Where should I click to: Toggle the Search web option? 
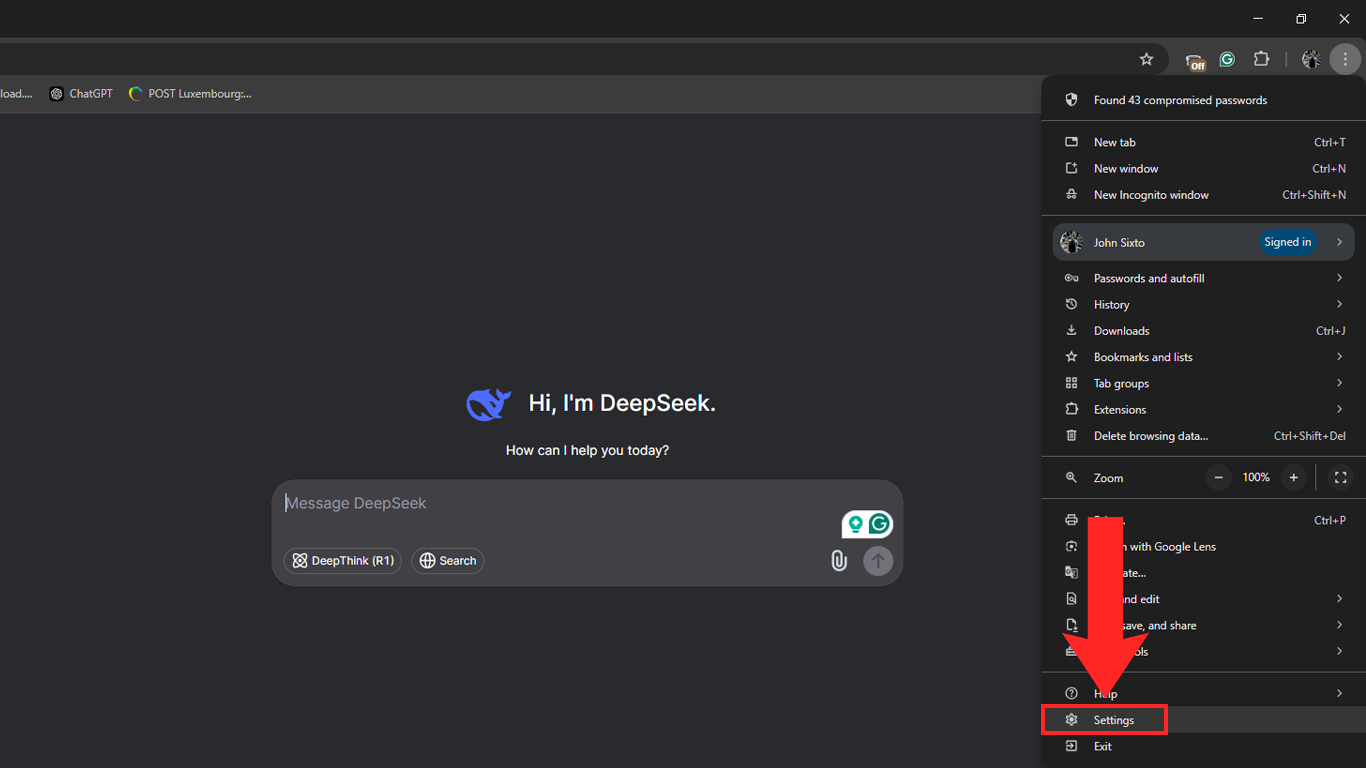(447, 561)
